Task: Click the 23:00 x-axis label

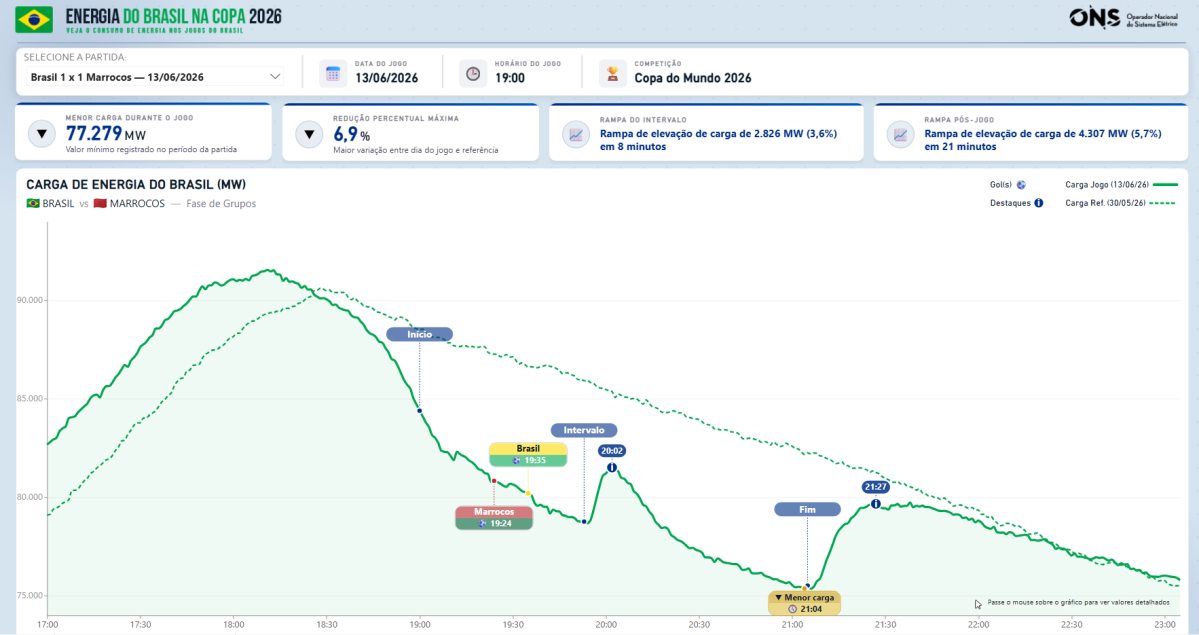Action: pyautogui.click(x=1165, y=625)
